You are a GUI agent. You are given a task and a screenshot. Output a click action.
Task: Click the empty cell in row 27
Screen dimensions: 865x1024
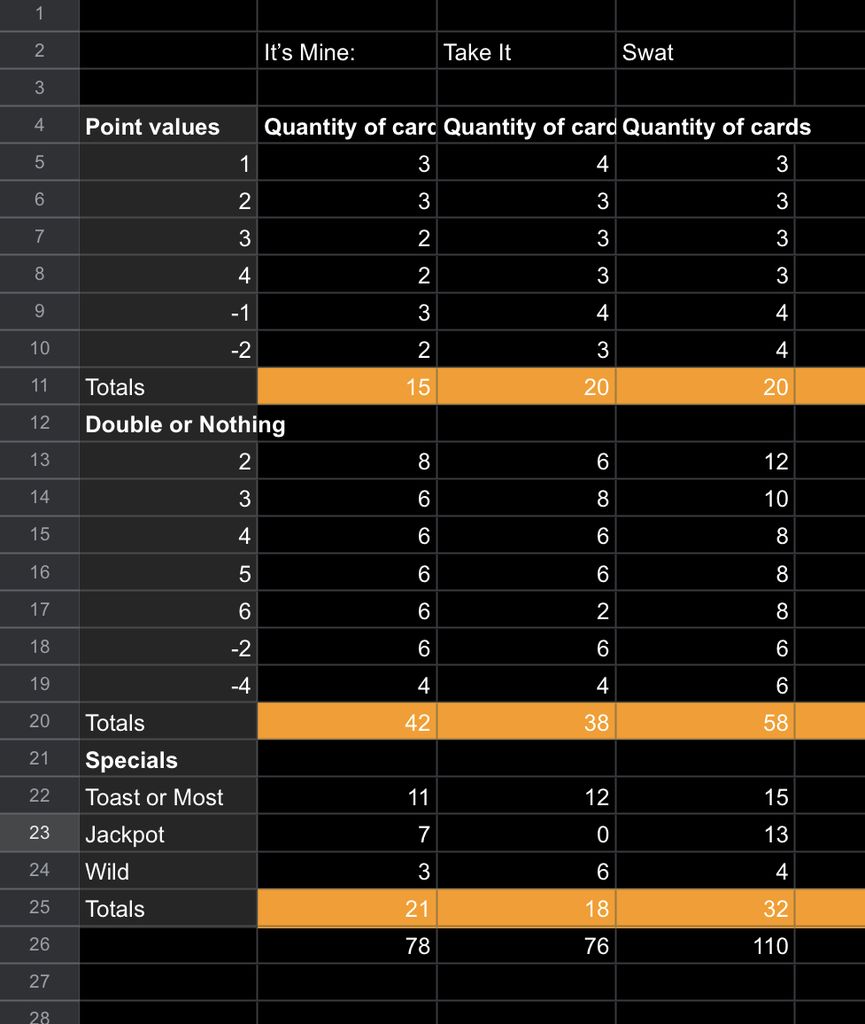(345, 982)
